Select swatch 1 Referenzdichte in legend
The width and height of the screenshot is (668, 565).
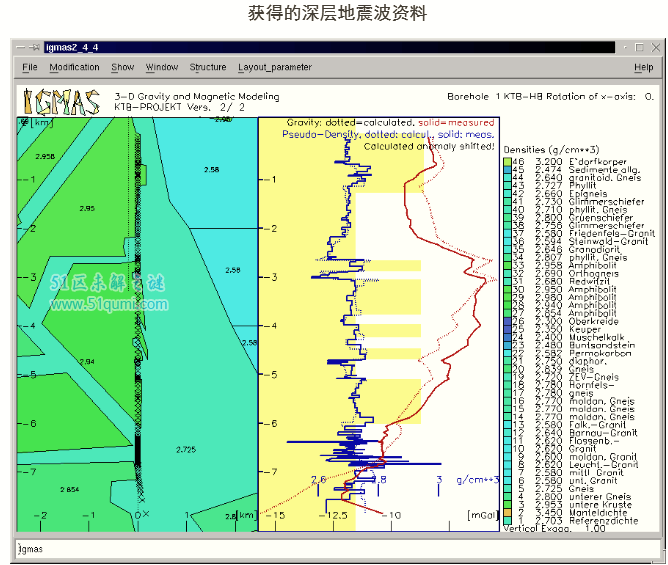[507, 520]
